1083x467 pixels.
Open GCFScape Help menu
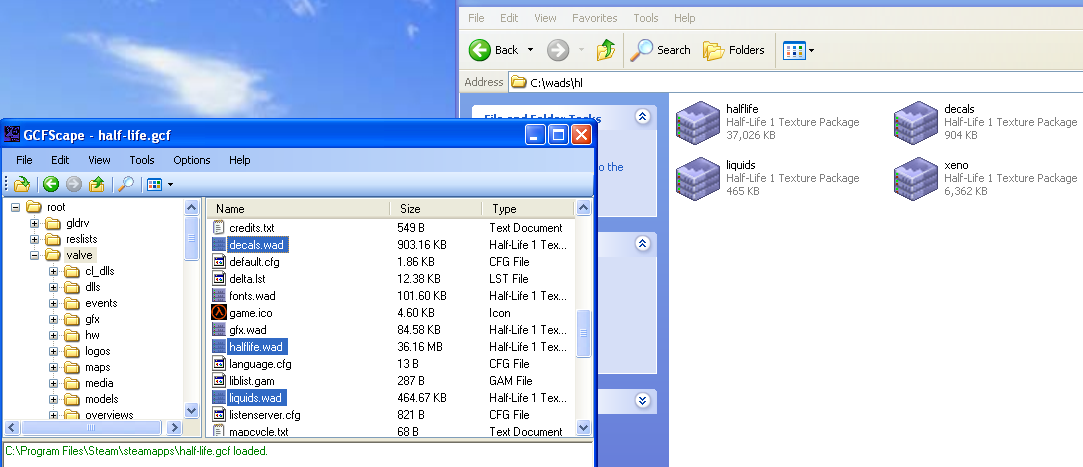click(x=240, y=160)
